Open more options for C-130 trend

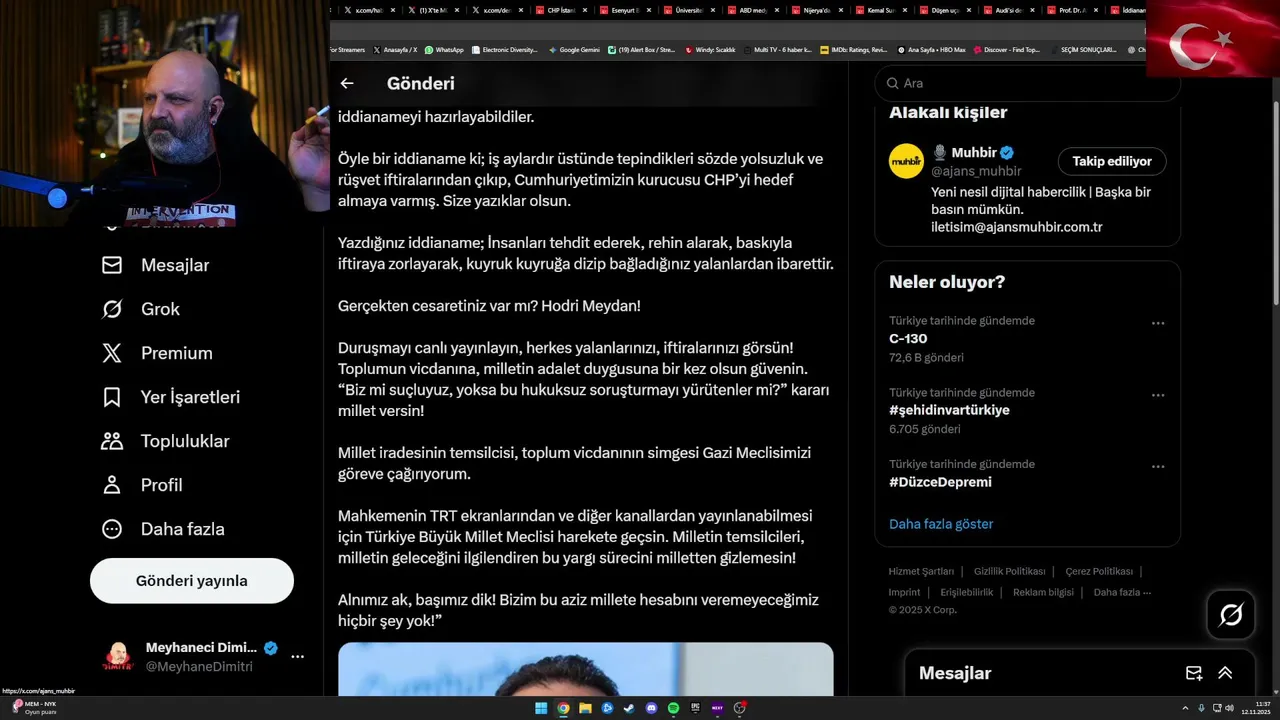coord(1158,323)
